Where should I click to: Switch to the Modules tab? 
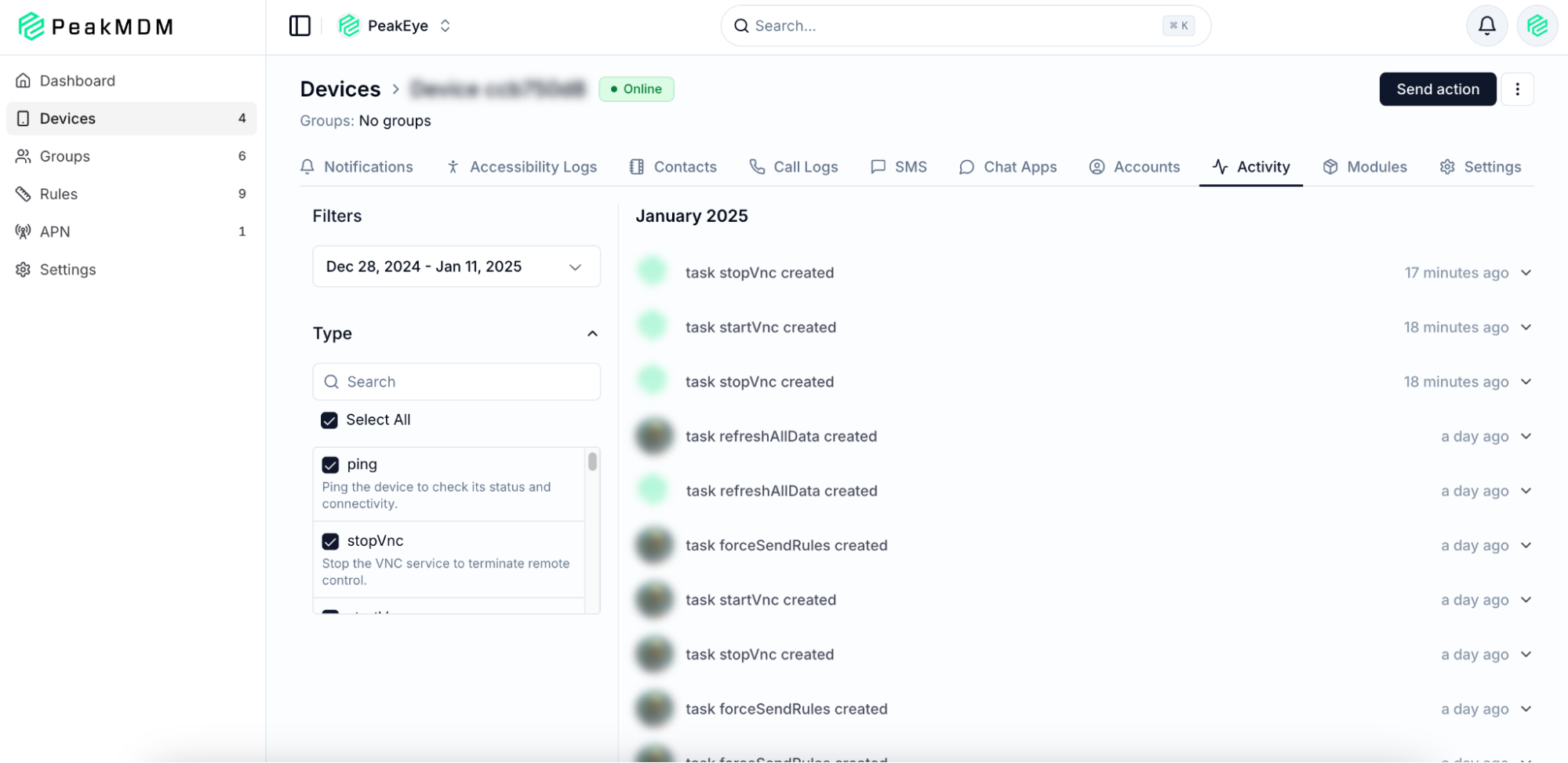1365,167
